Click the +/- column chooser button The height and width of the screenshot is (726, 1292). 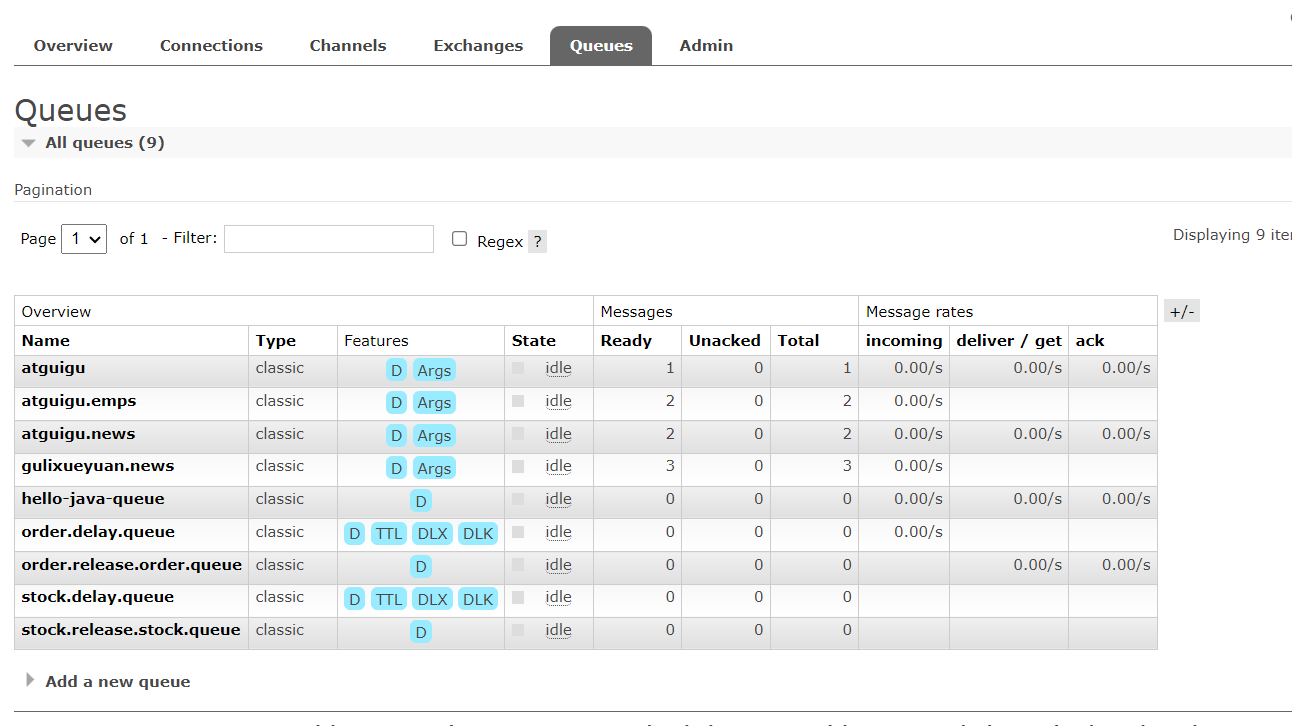[1181, 311]
